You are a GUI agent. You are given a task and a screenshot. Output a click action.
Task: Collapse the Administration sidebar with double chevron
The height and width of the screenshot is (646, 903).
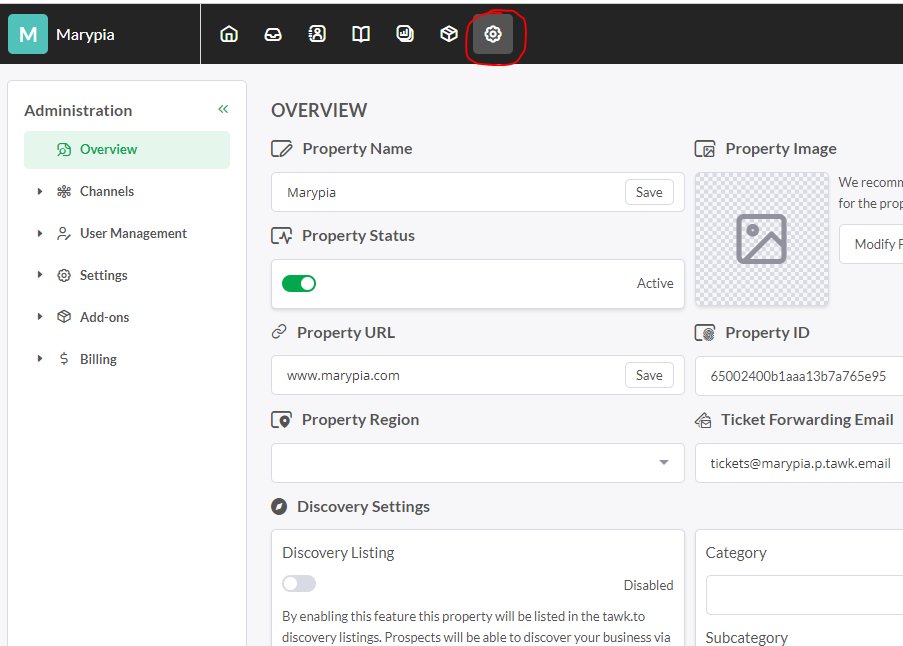[223, 109]
